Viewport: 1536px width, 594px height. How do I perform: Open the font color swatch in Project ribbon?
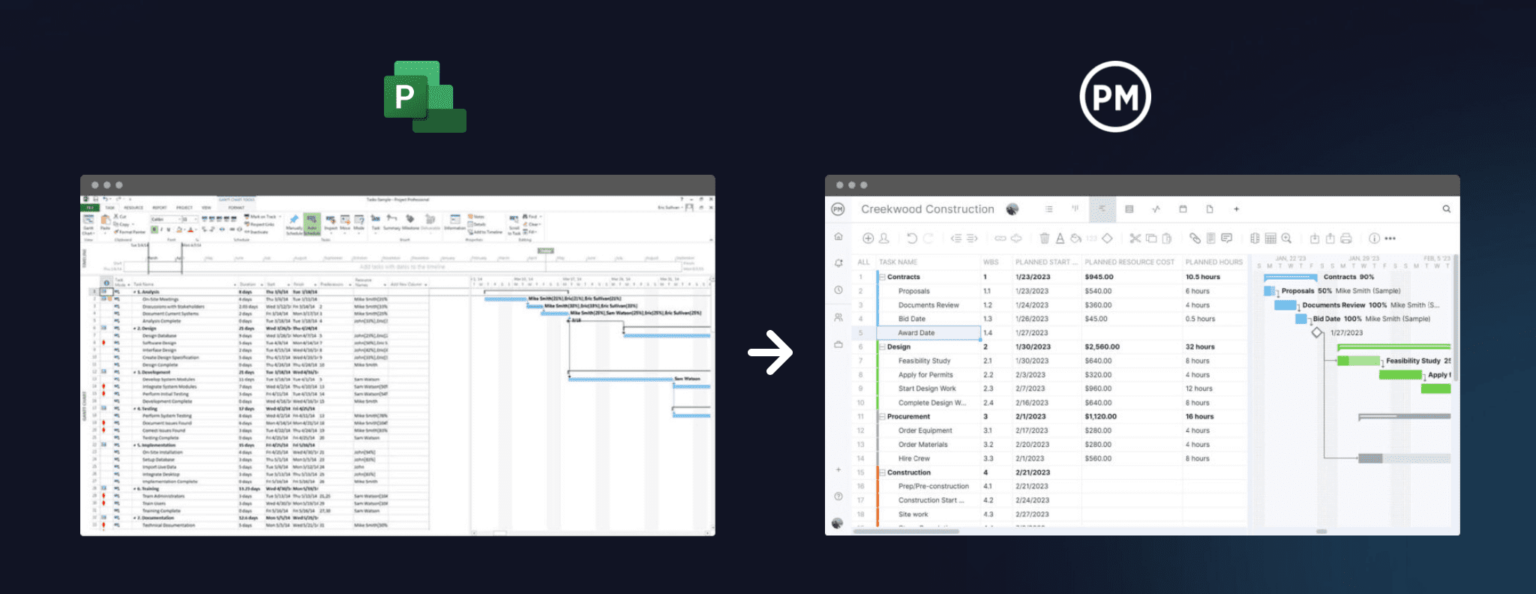pyautogui.click(x=192, y=228)
